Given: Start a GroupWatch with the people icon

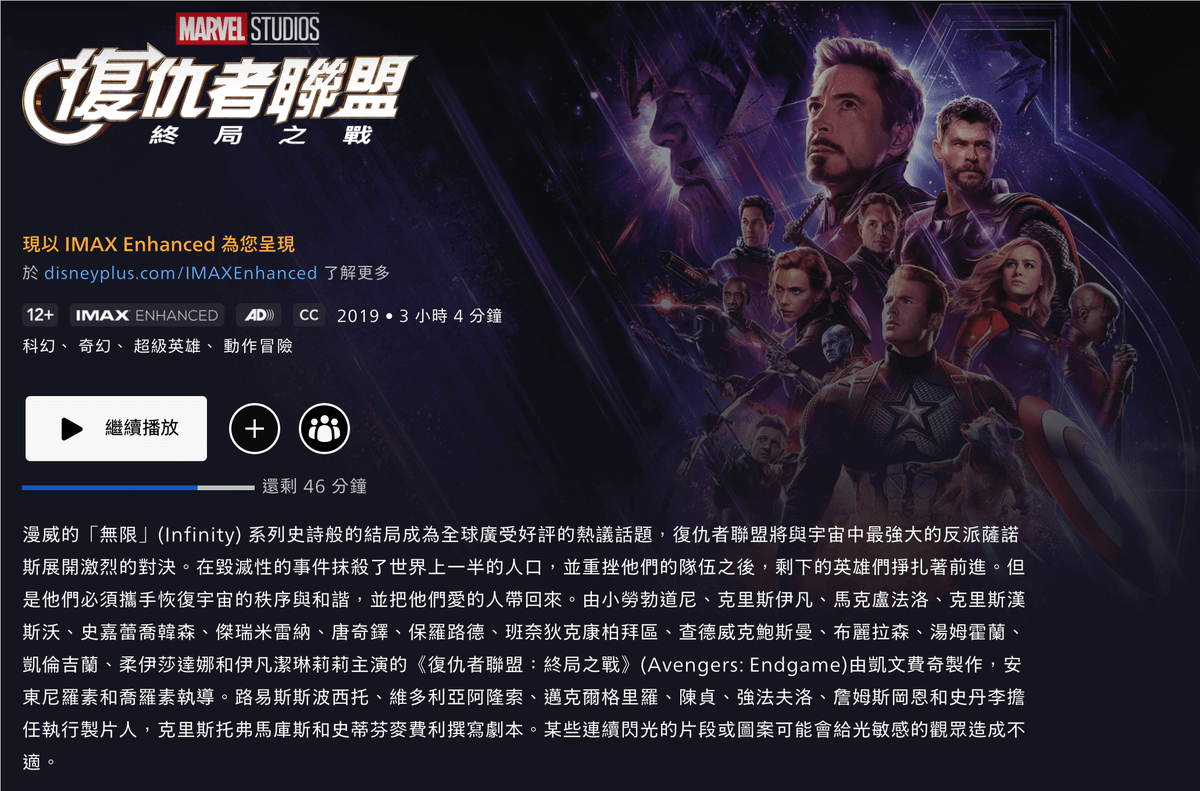Looking at the screenshot, I should (324, 429).
